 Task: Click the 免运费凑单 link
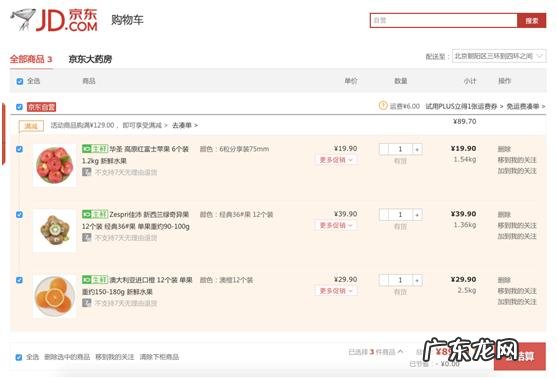[x=526, y=106]
